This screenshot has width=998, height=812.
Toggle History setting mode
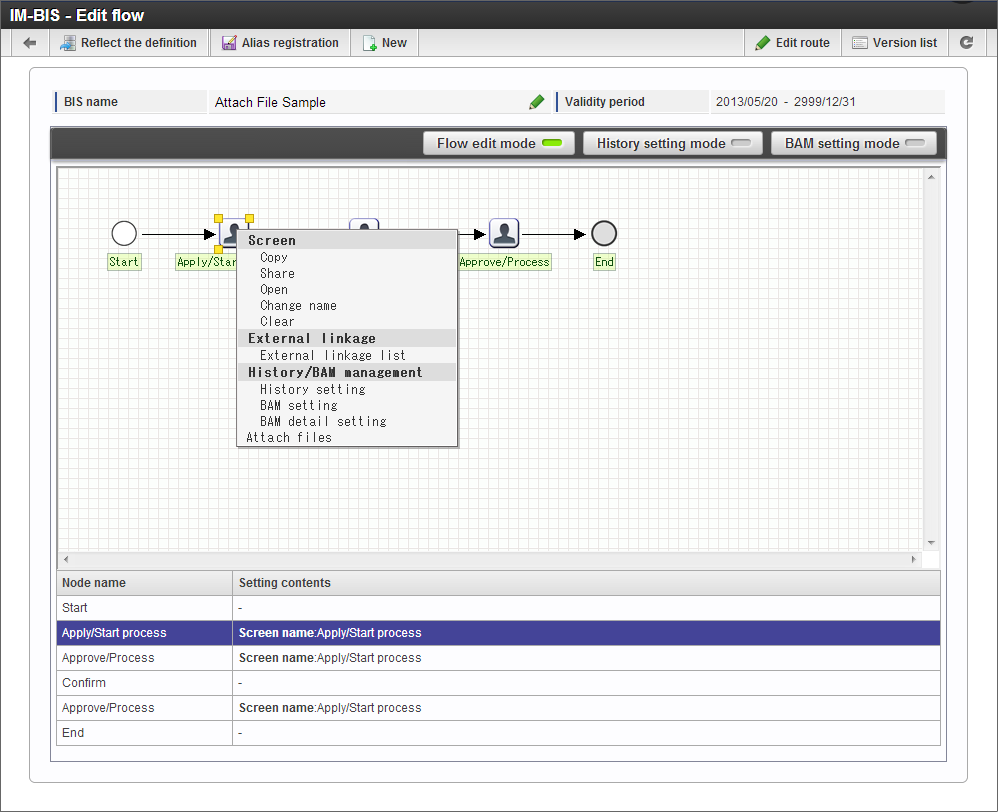pos(673,143)
